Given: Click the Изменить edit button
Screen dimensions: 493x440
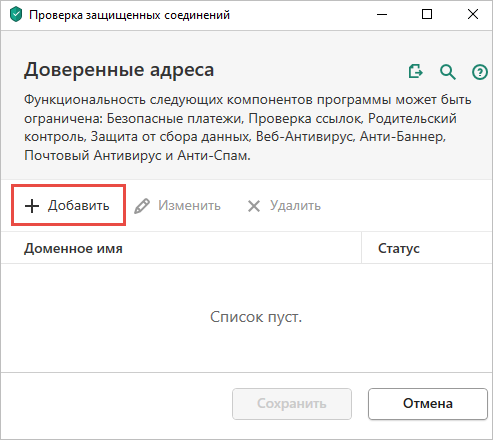Looking at the screenshot, I should click(177, 206).
